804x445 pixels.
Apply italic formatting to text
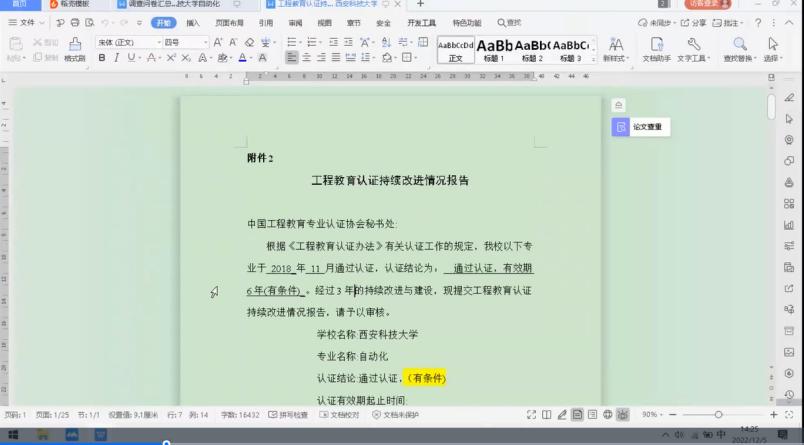[116, 58]
